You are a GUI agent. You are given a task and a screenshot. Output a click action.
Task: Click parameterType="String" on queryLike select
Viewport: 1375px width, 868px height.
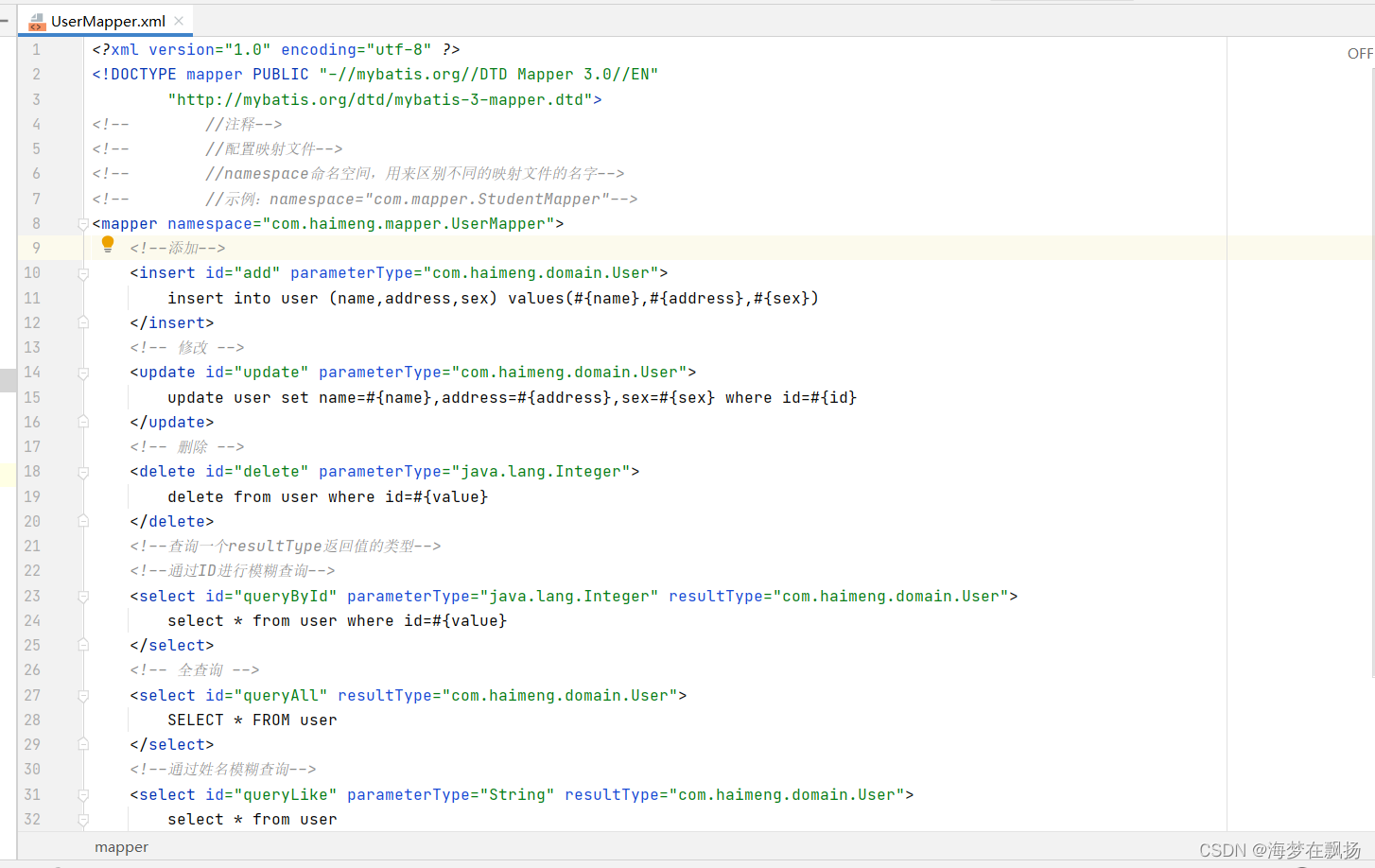point(450,795)
